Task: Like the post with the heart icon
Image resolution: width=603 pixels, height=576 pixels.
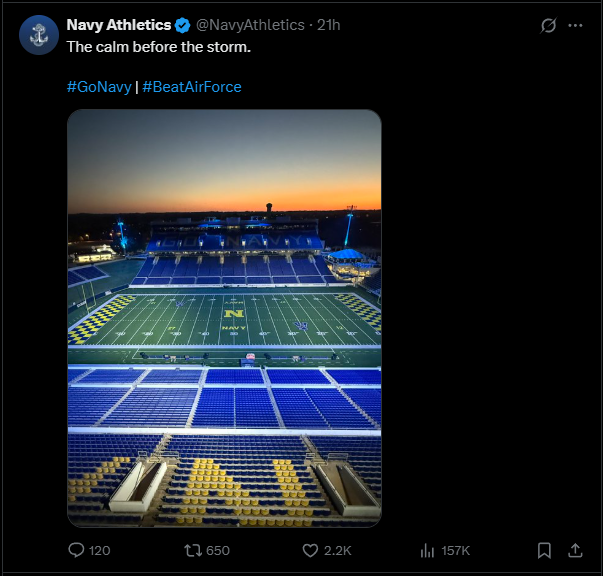Action: (310, 550)
